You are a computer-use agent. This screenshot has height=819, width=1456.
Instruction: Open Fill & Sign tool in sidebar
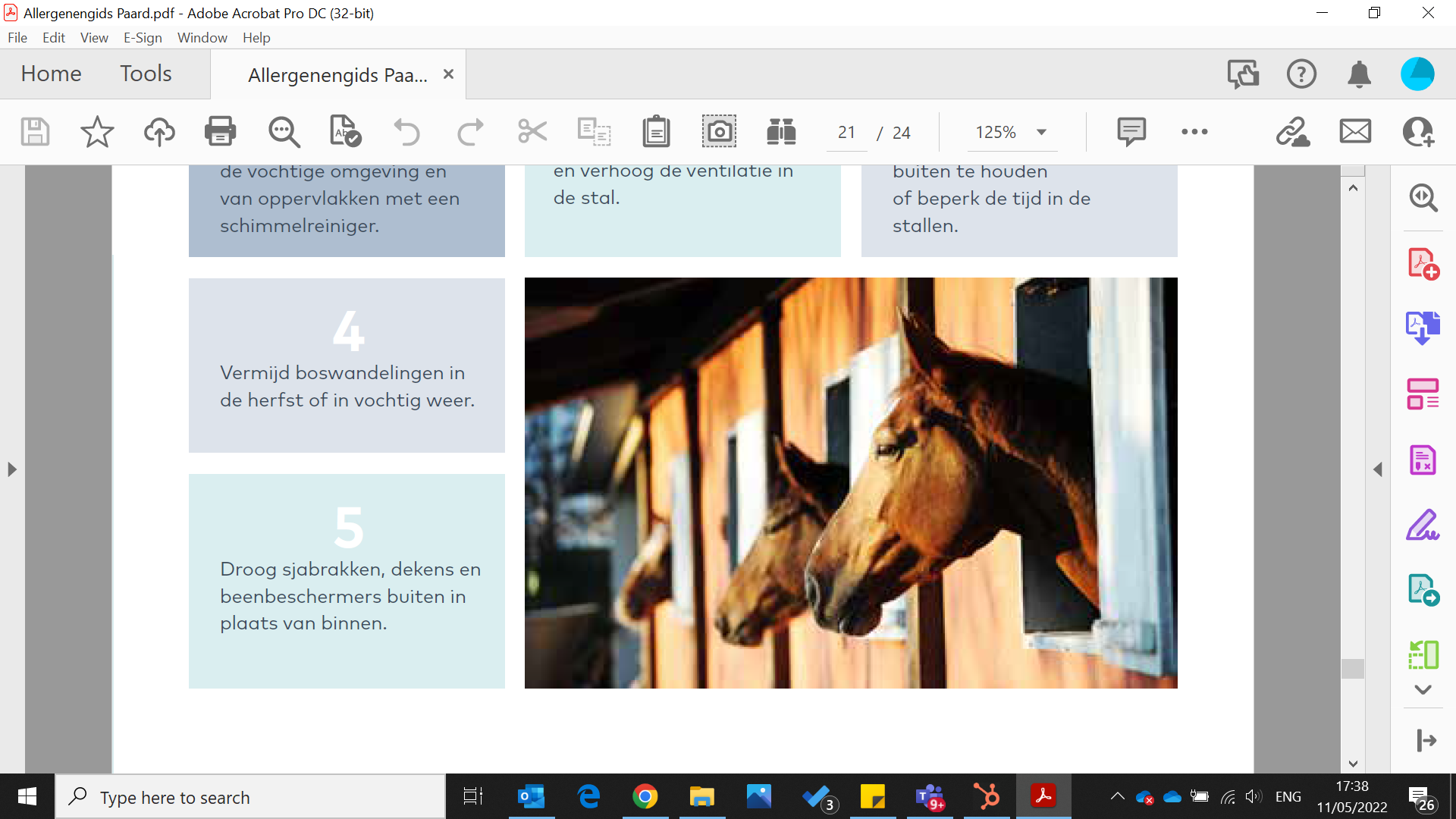(x=1423, y=525)
